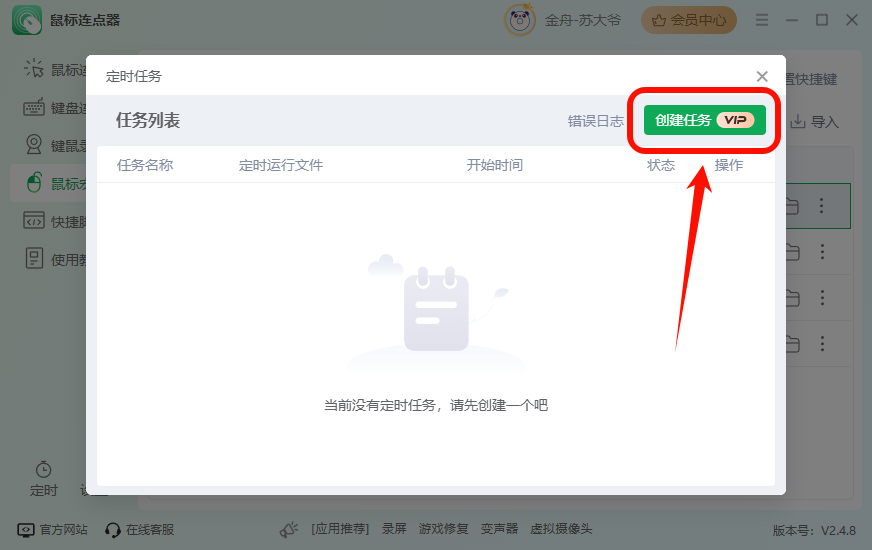Select the keyboard sidebar icon
This screenshot has width=872, height=550.
point(34,107)
